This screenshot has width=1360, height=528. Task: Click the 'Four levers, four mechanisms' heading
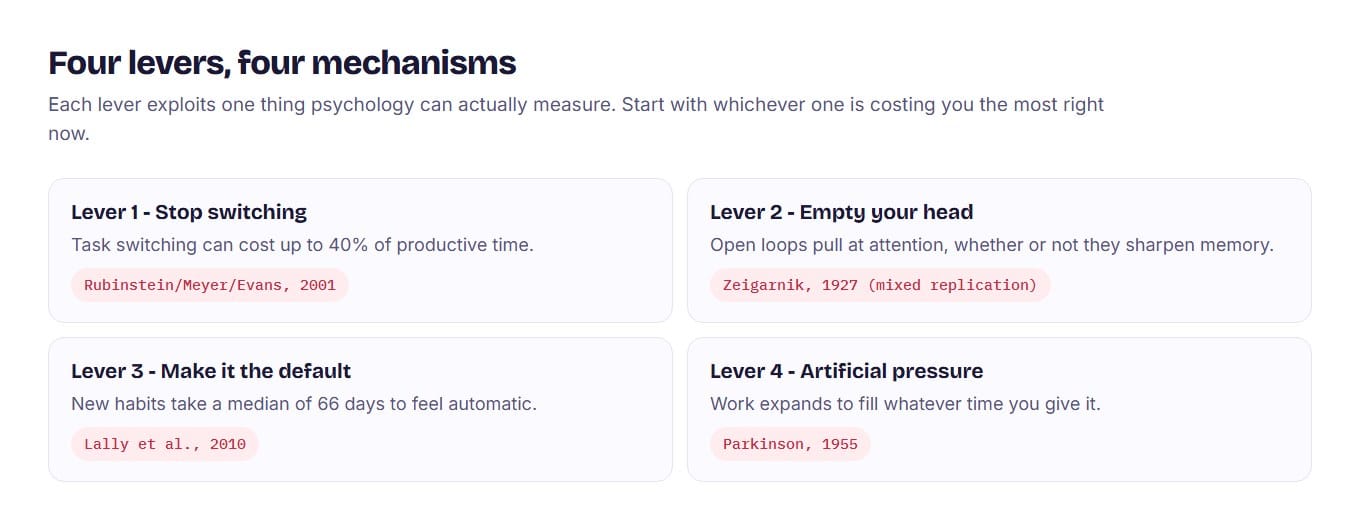pyautogui.click(x=282, y=63)
